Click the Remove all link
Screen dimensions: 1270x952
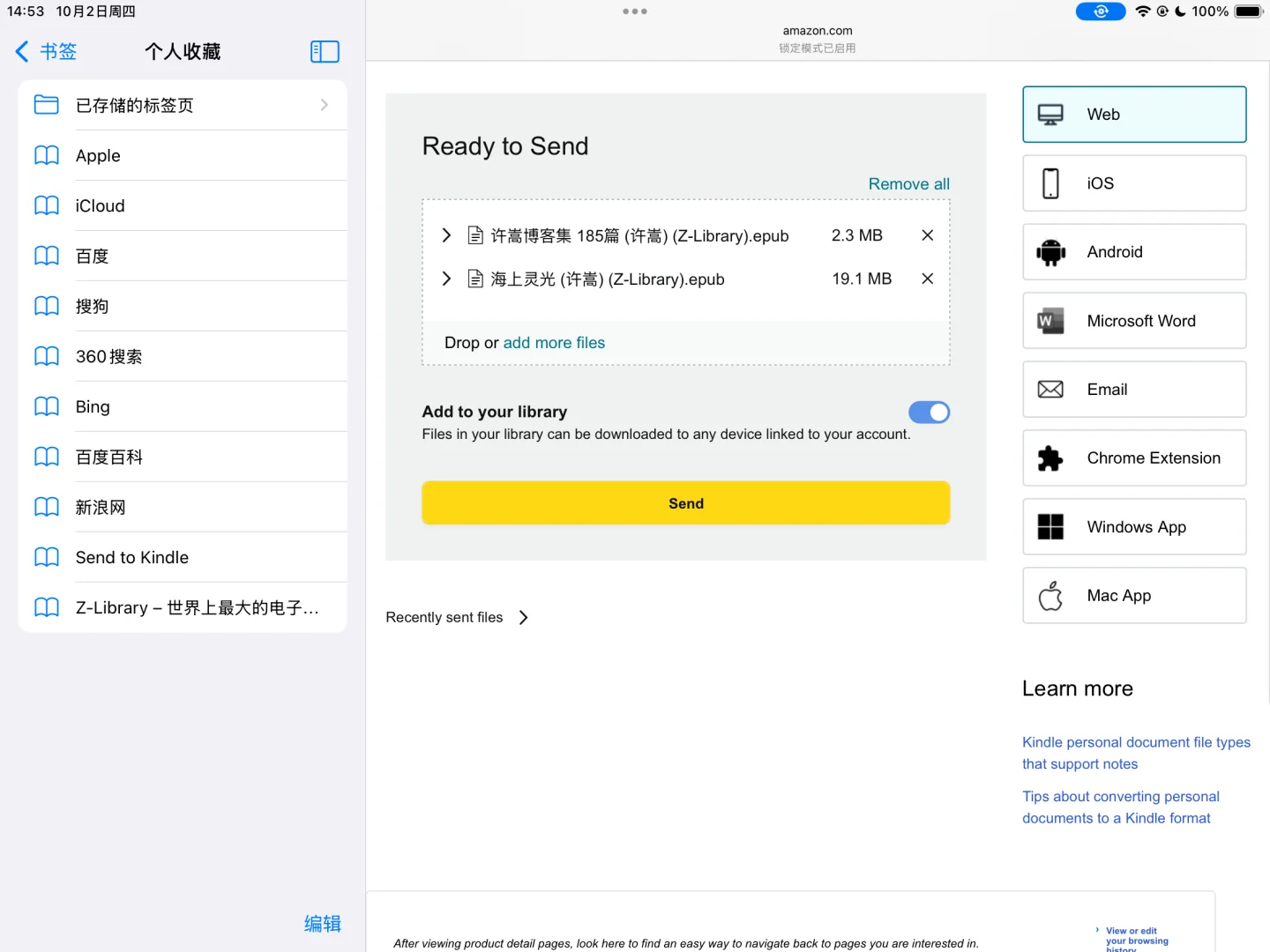[909, 184]
